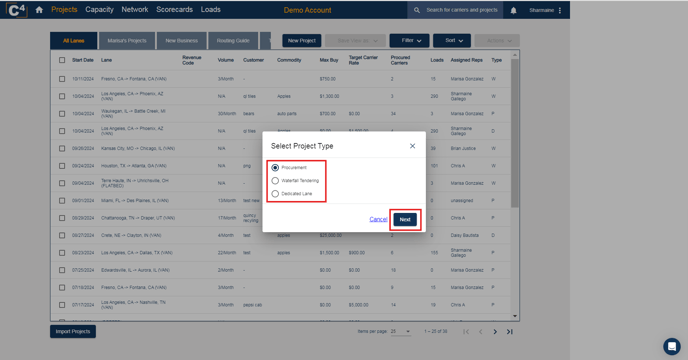
Task: Open the Actions dropdown
Action: (497, 40)
